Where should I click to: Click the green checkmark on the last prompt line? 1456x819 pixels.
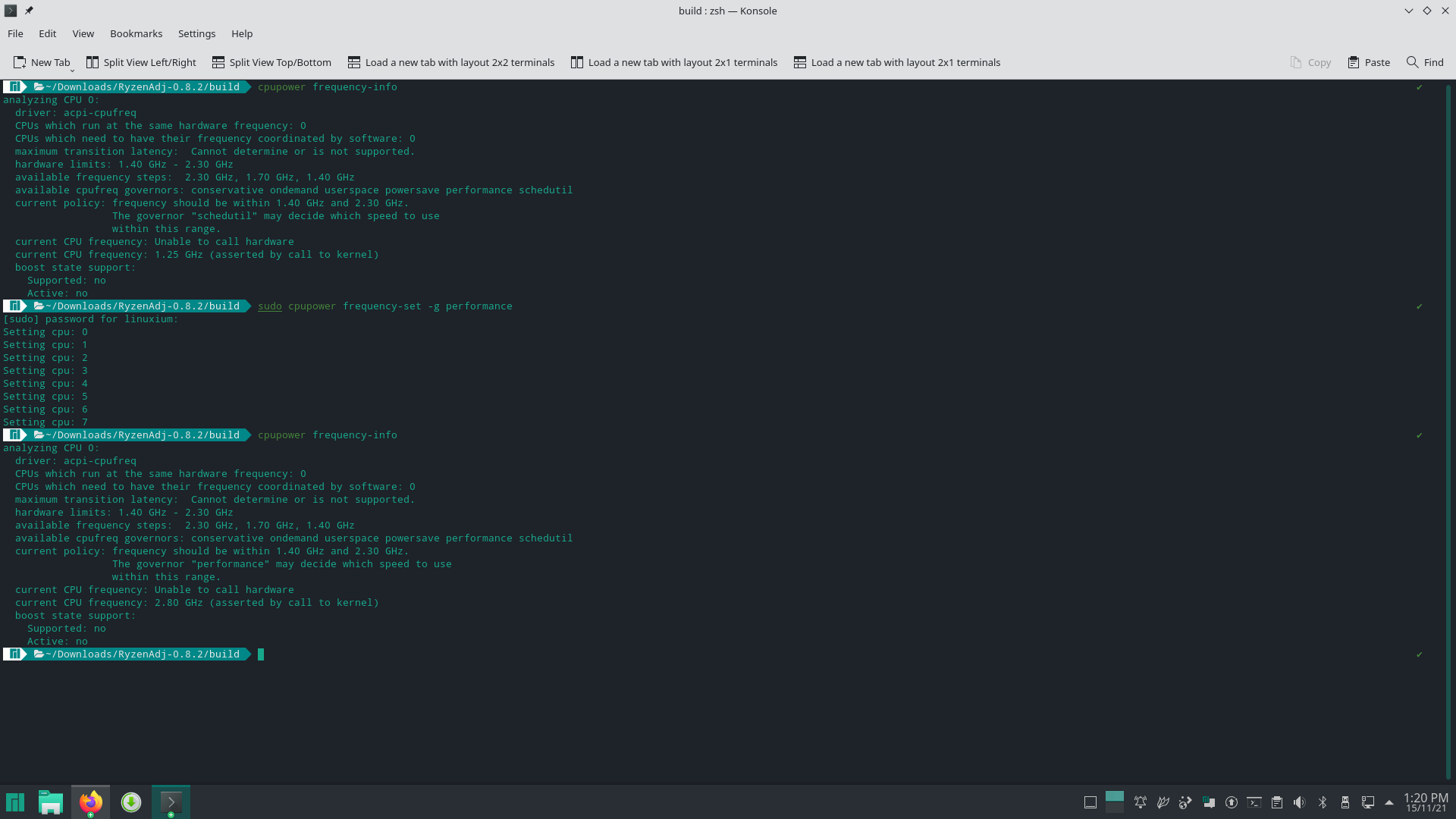coord(1419,654)
